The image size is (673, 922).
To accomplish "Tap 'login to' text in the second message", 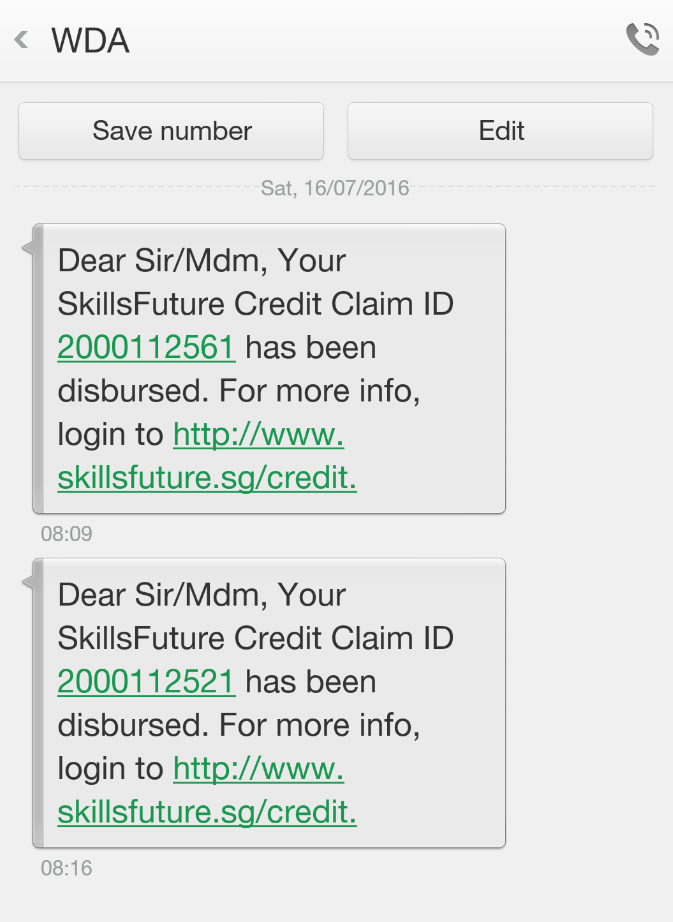I will coord(110,769).
